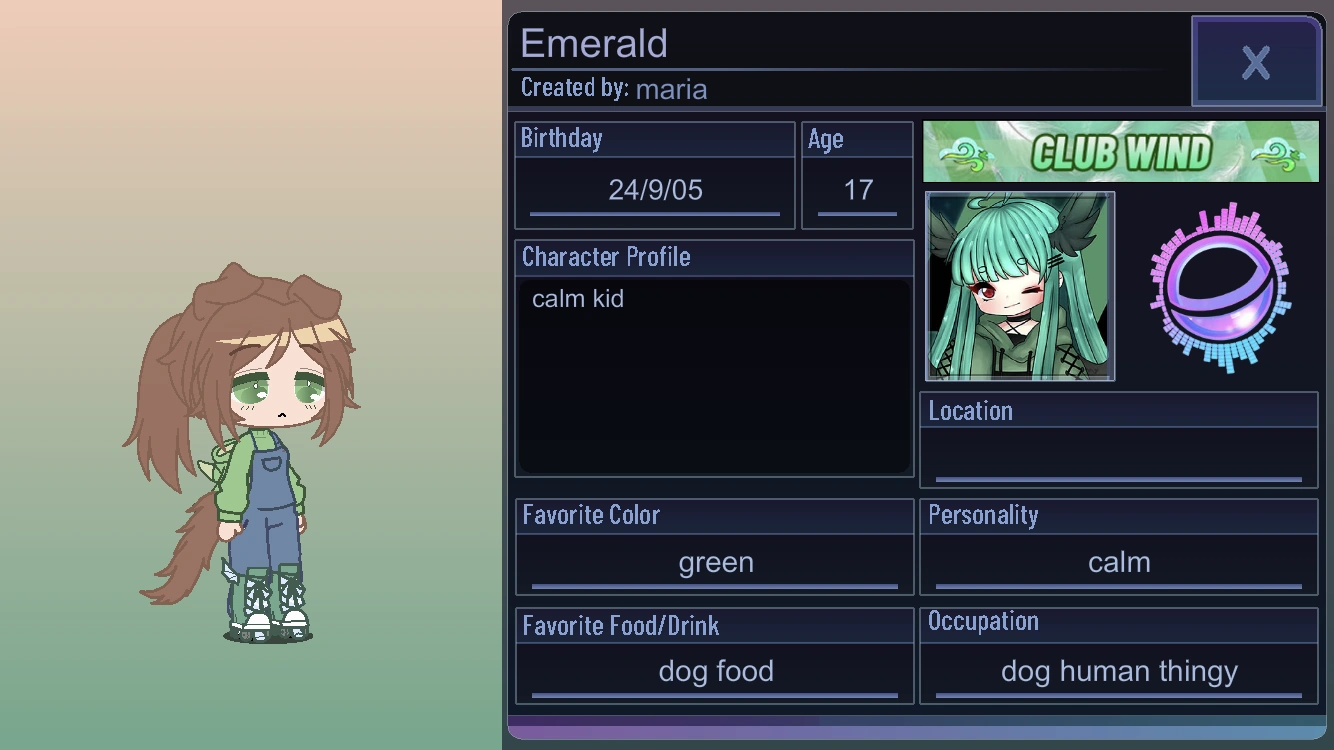The width and height of the screenshot is (1334, 750).
Task: Edit the Personality field showing calm
Action: [1119, 563]
